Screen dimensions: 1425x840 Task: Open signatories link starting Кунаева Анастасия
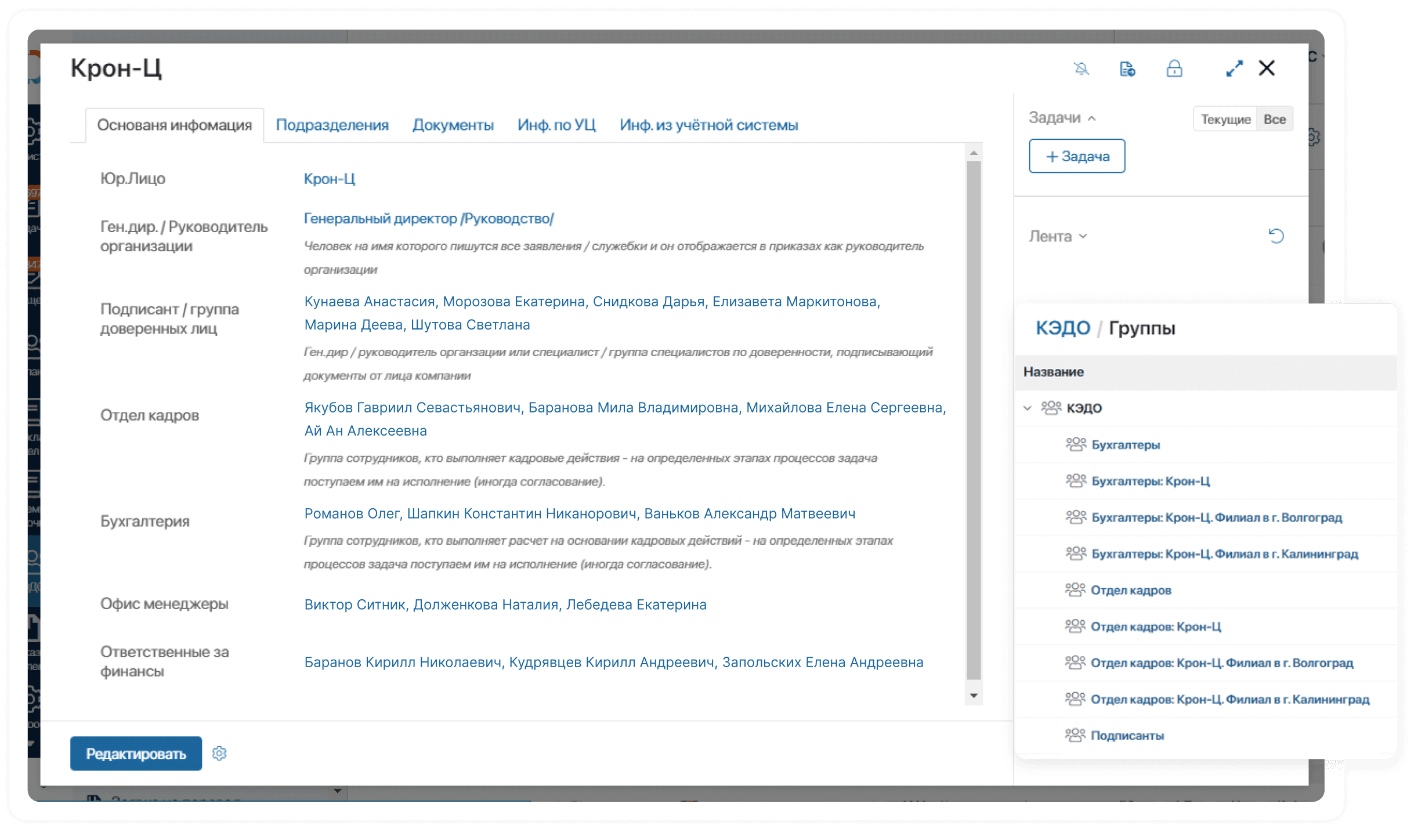coord(592,313)
